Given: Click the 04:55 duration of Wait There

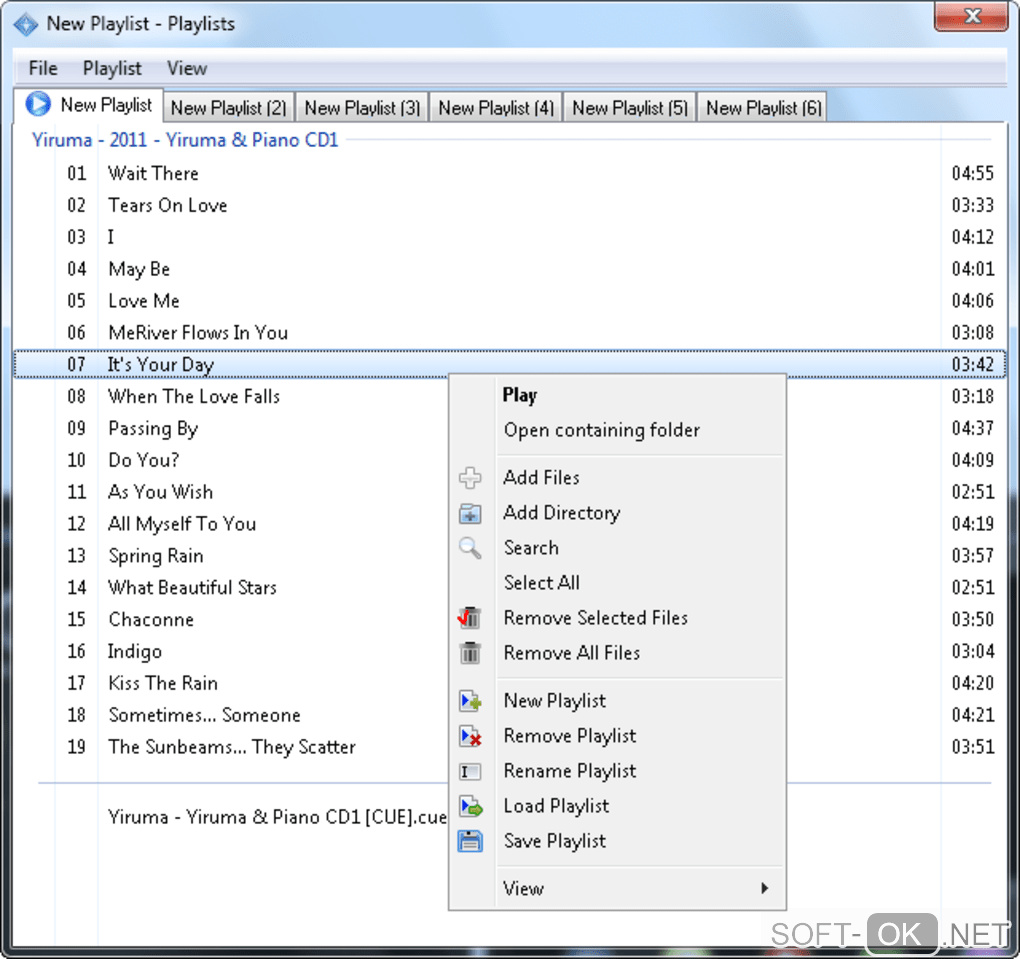Looking at the screenshot, I should pos(973,173).
